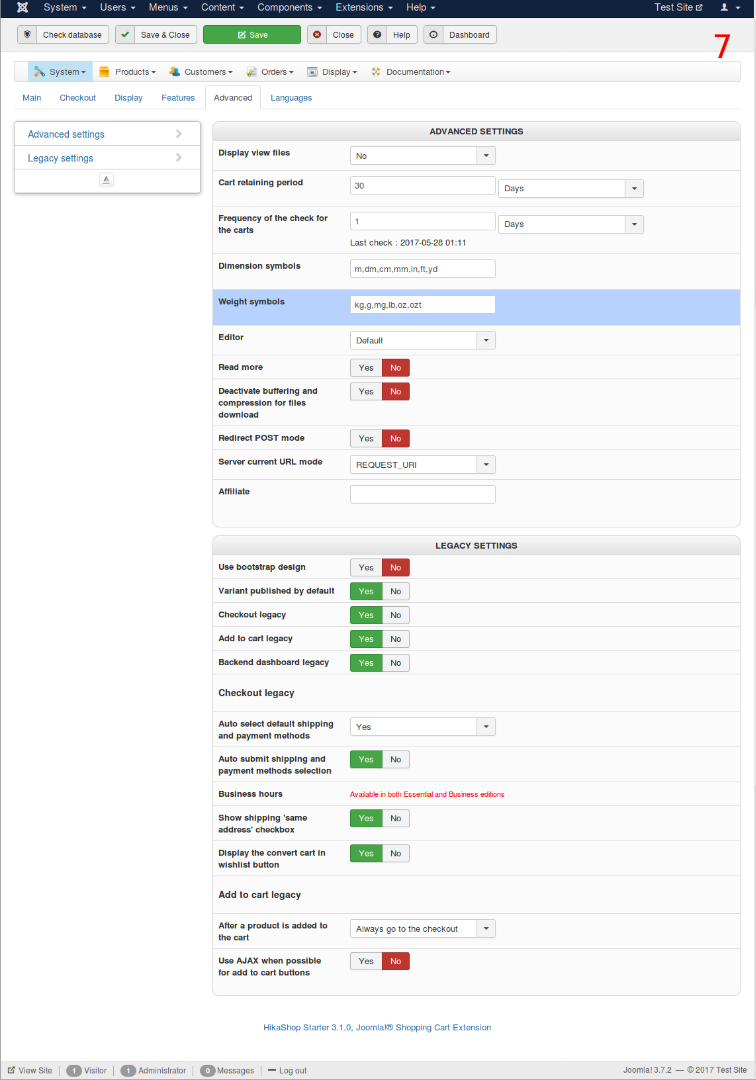Click the Joomla logo icon
756x1080 pixels.
click(x=22, y=8)
